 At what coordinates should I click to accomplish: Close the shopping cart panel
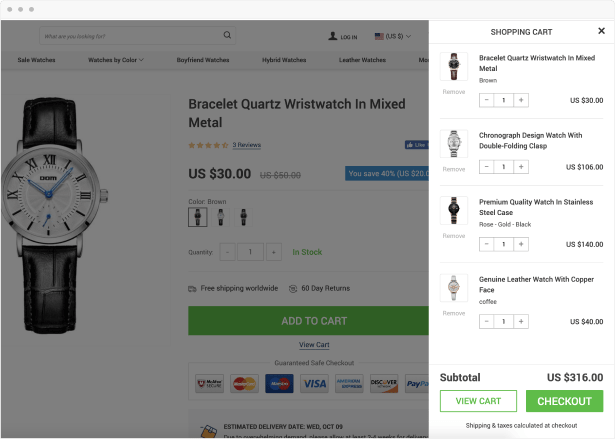601,31
